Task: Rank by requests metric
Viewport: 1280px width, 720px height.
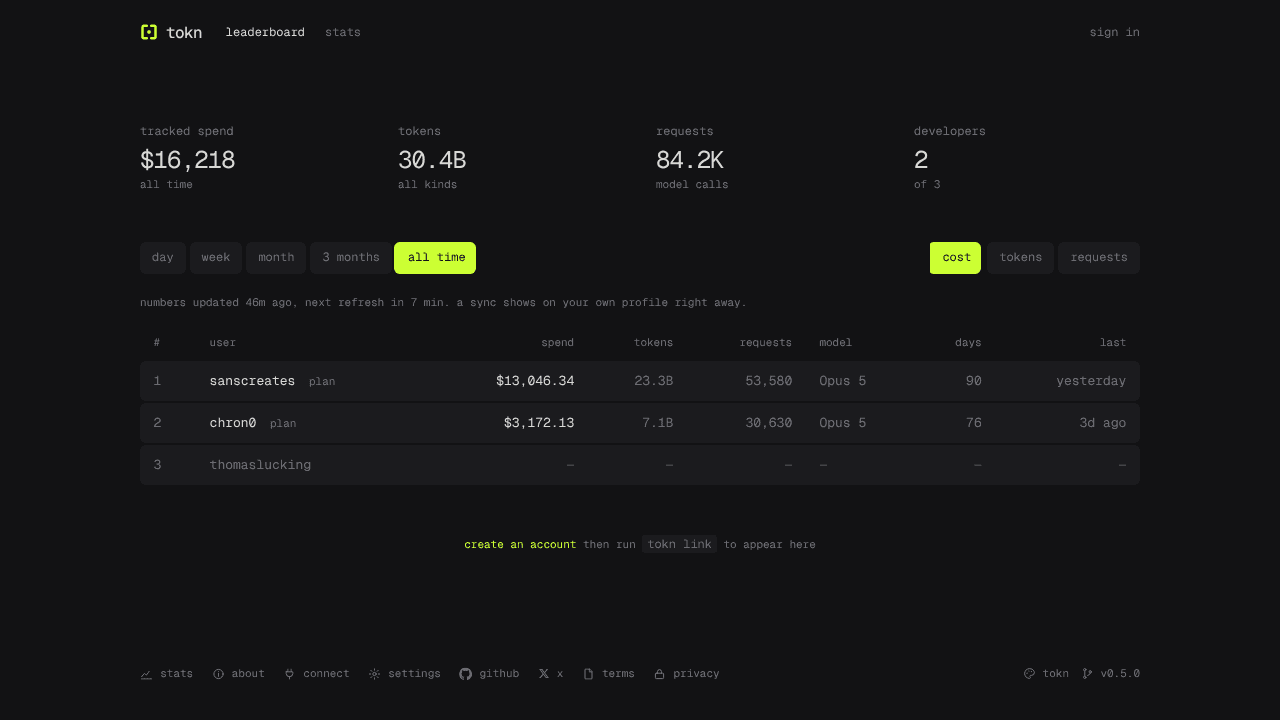Action: (1099, 258)
